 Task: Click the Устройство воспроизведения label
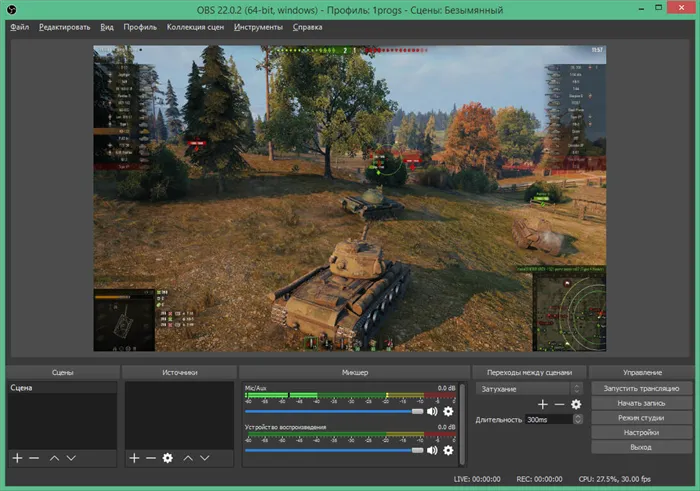click(x=285, y=427)
